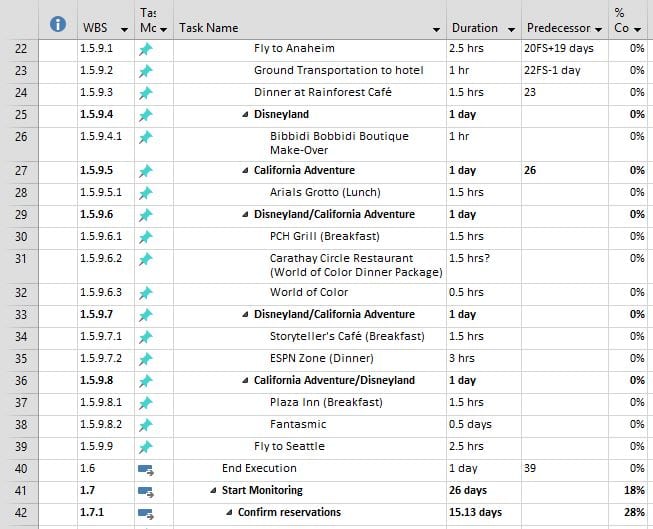Image resolution: width=653 pixels, height=529 pixels.
Task: Click the pin icon for Fly to Seattle
Action: tap(145, 447)
